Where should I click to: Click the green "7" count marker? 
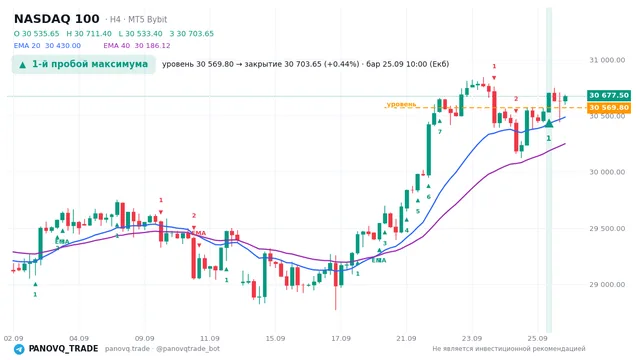440,132
